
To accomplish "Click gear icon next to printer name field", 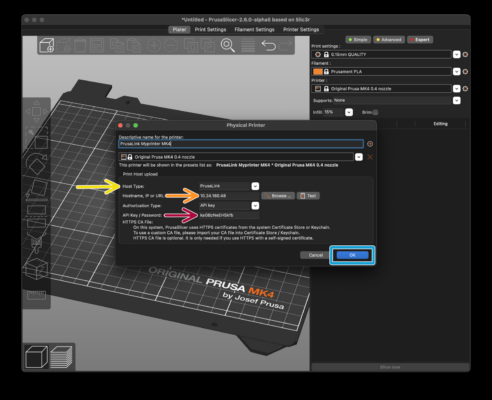I will 370,144.
